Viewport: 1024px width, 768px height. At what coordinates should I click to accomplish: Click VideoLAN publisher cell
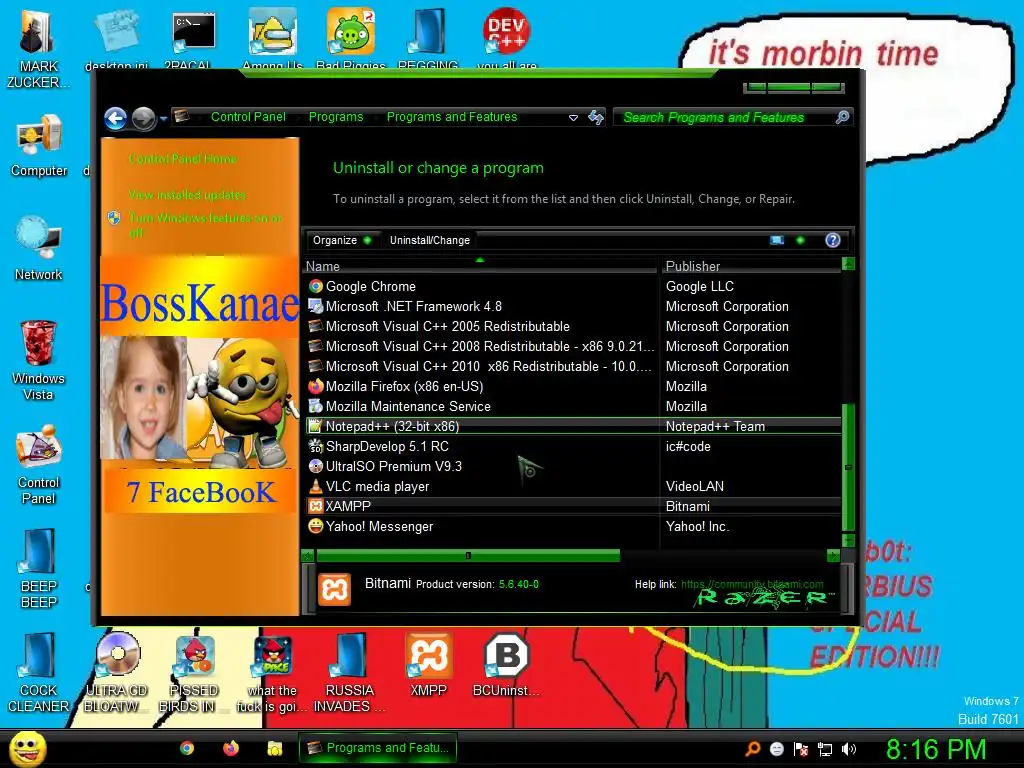pos(694,487)
